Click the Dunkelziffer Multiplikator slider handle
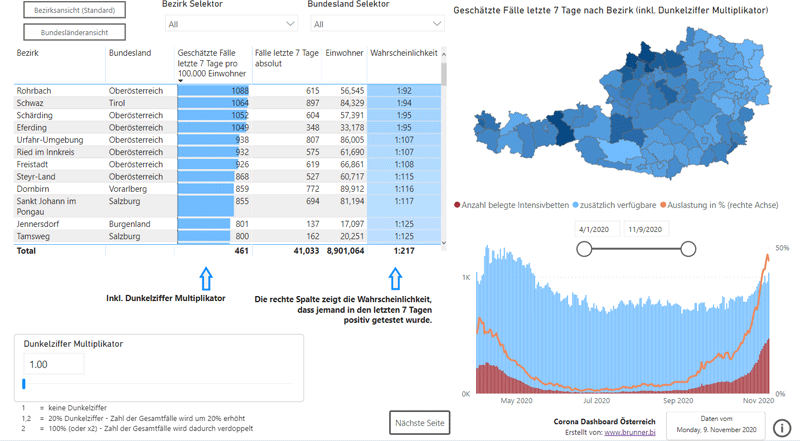This screenshot has height=441, width=800. [23, 384]
